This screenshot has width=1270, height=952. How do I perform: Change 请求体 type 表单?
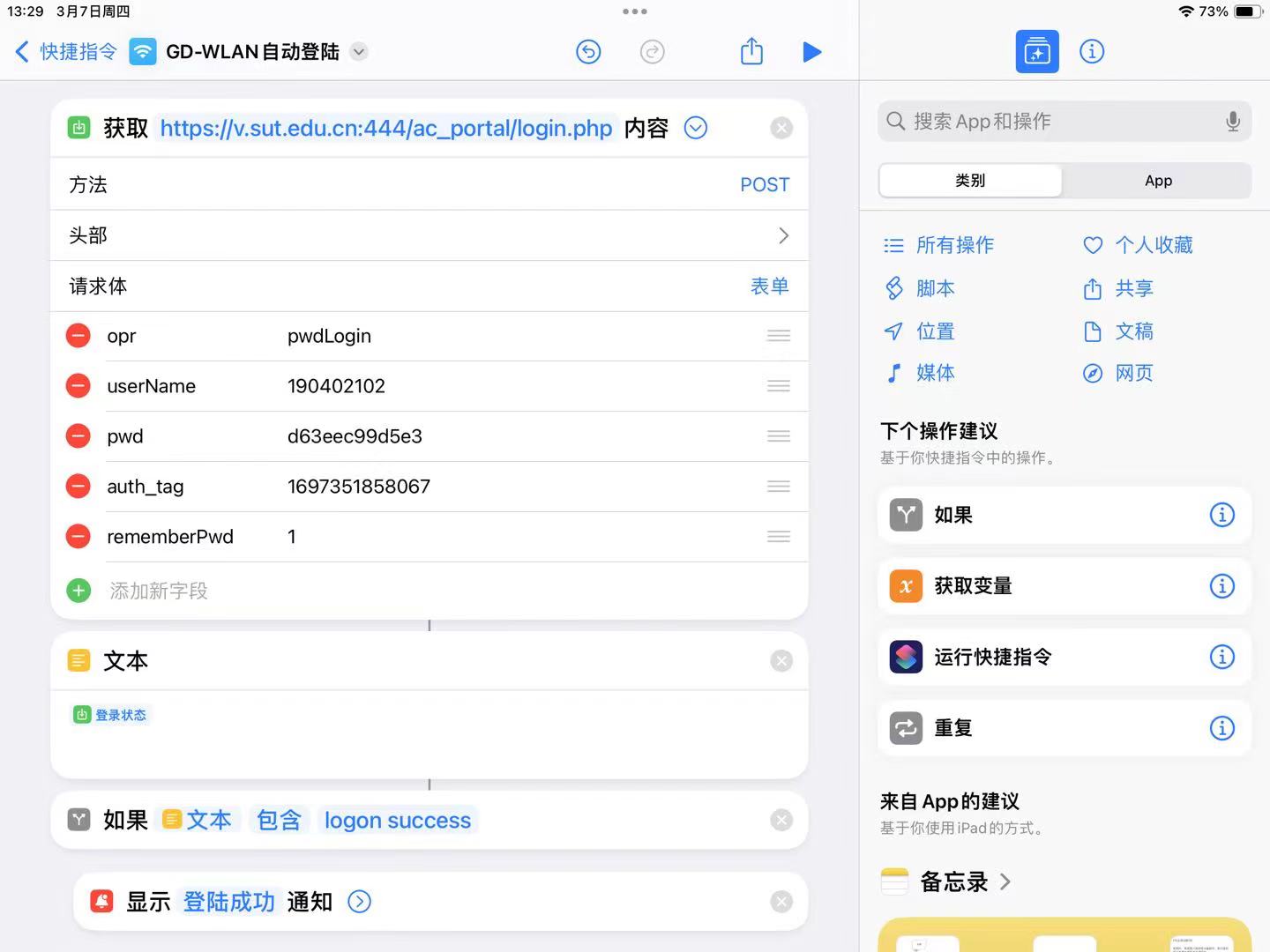pyautogui.click(x=769, y=286)
